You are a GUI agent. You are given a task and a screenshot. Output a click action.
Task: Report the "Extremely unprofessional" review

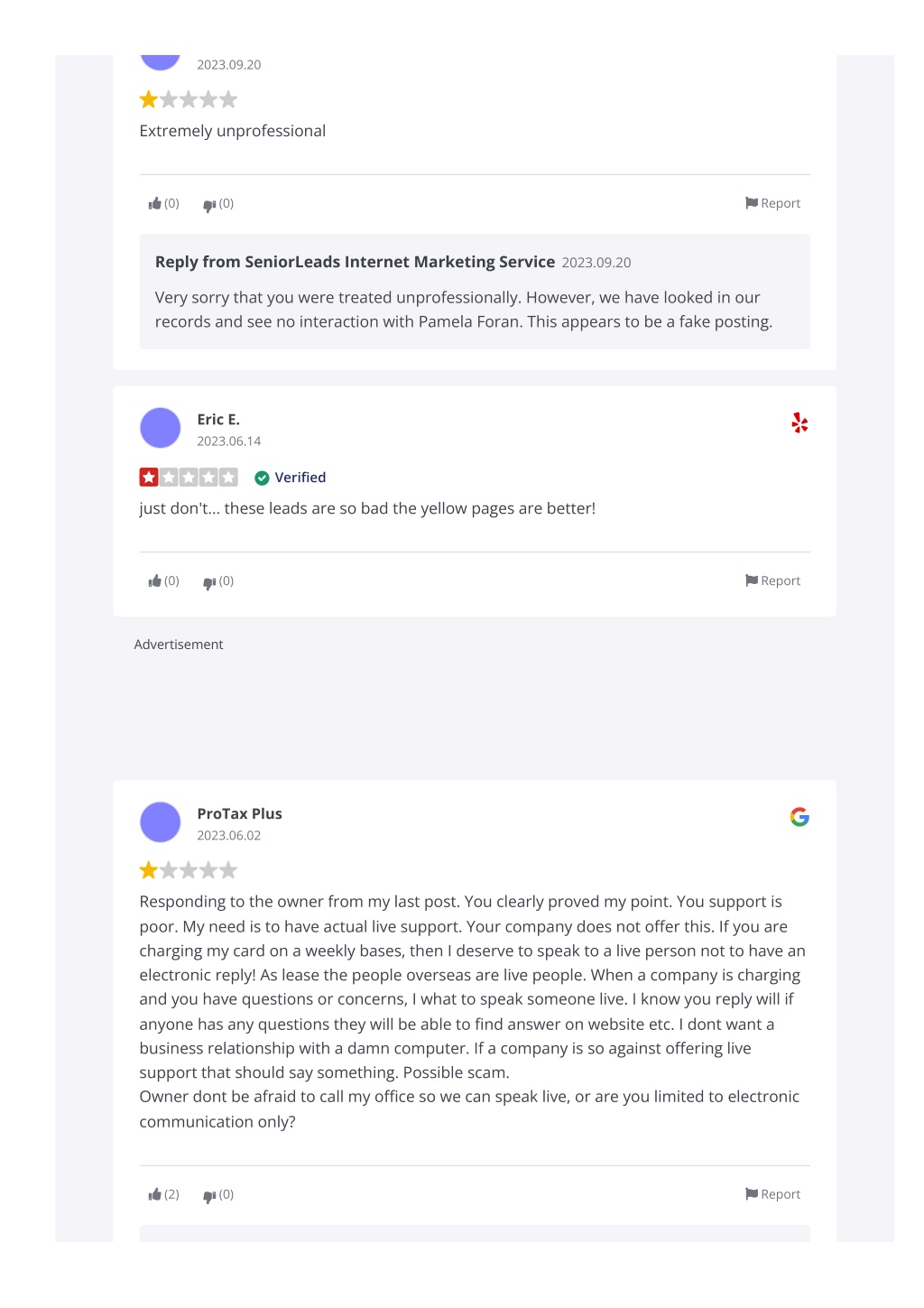(772, 204)
